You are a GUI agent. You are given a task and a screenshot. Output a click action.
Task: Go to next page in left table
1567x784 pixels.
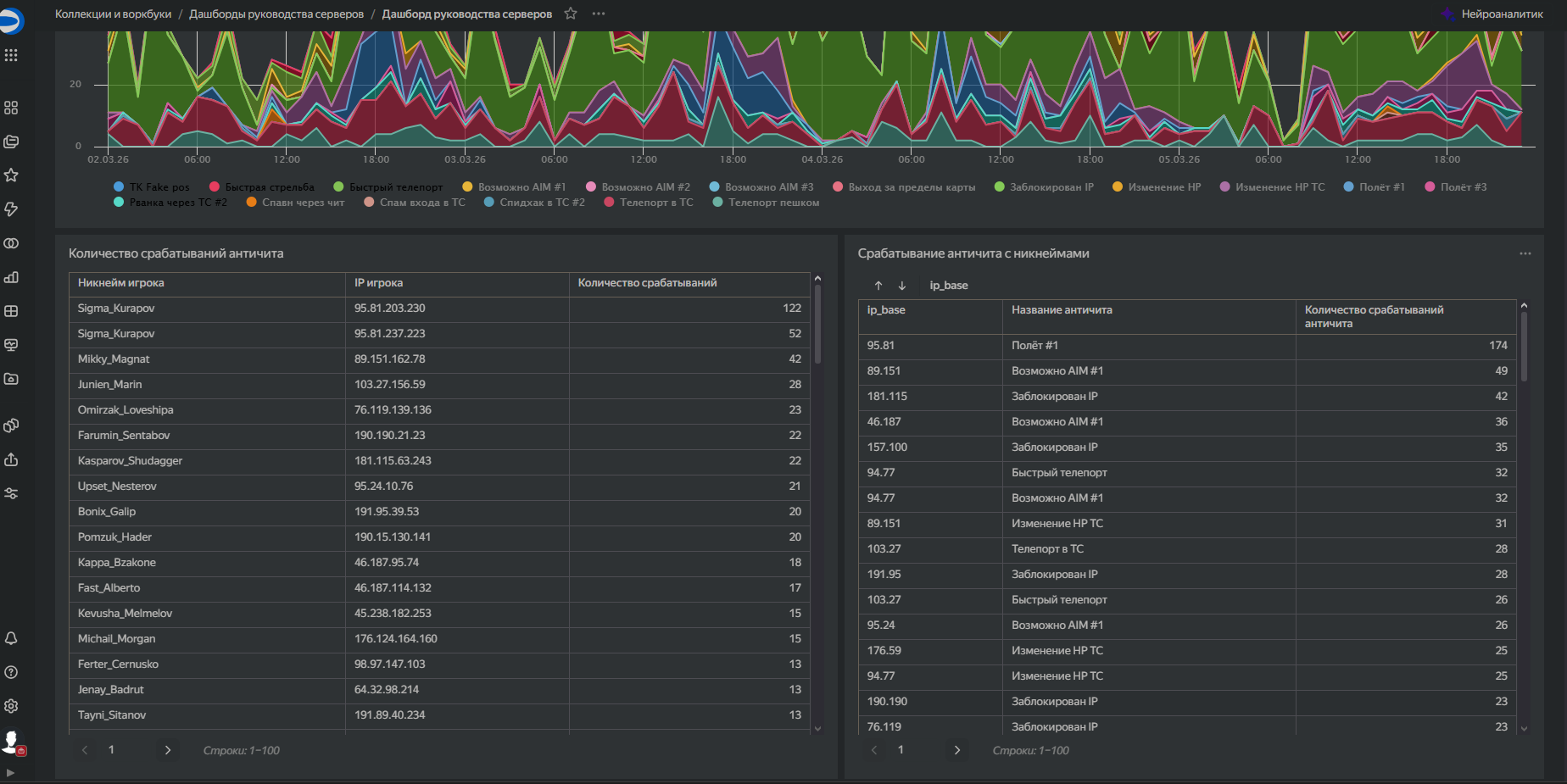[x=168, y=750]
